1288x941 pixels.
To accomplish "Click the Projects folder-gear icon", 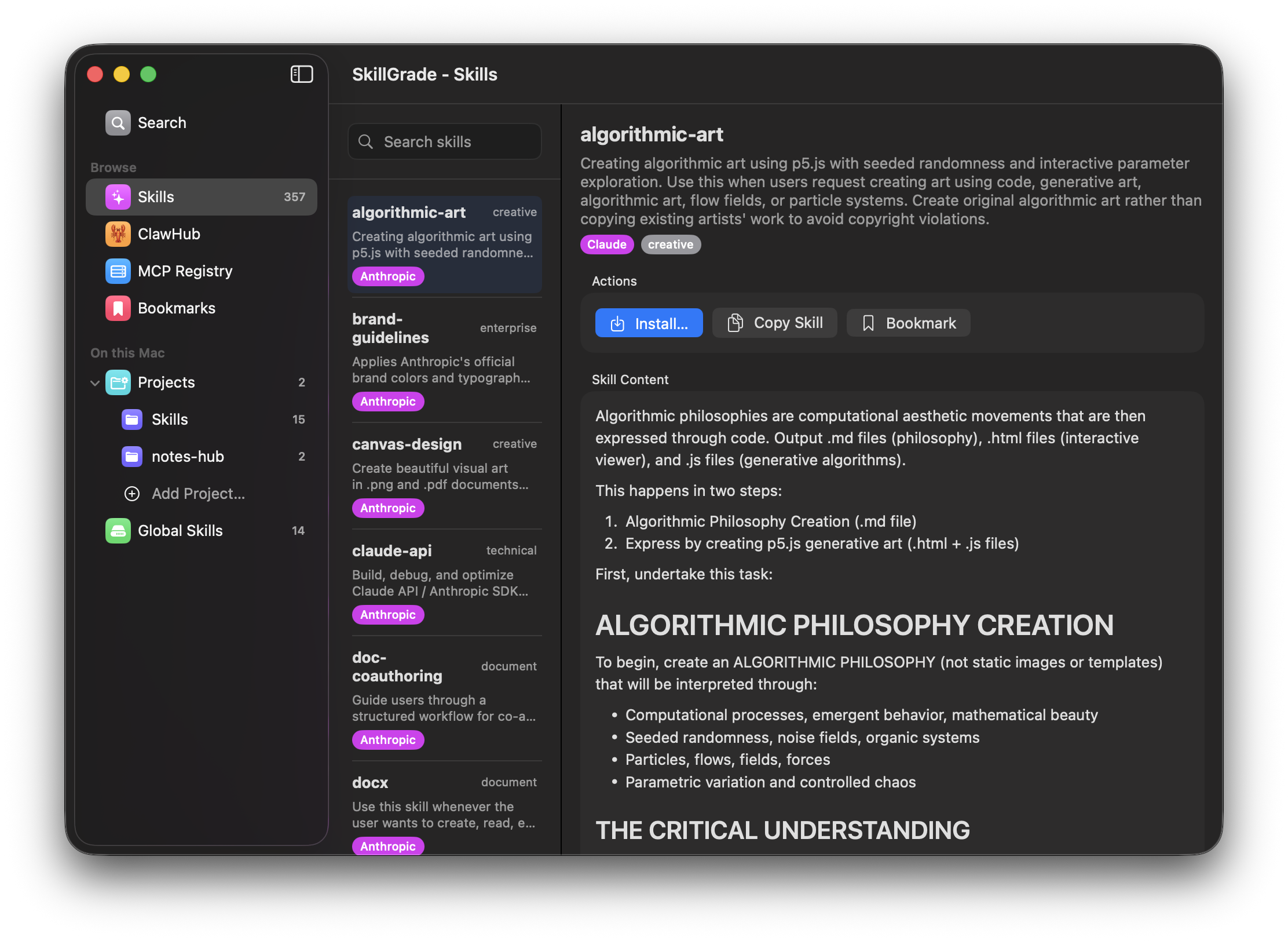I will pos(118,382).
